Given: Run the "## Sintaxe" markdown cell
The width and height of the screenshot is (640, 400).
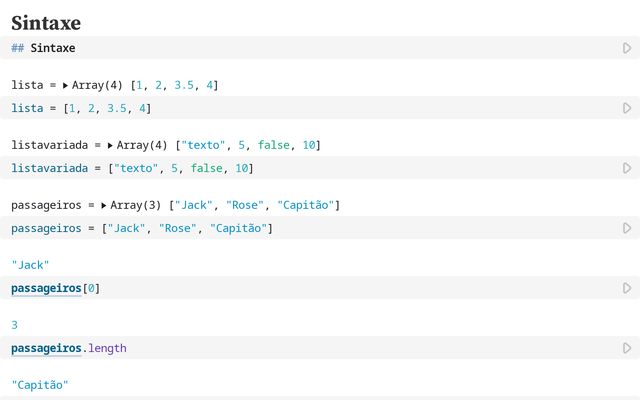Looking at the screenshot, I should click(627, 48).
